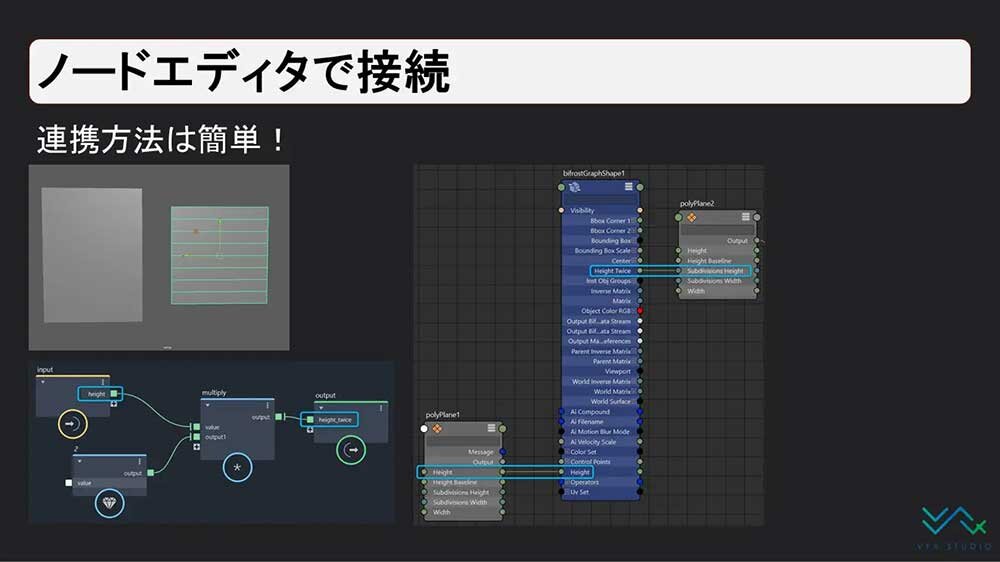Expand the Center attribute
Viewport: 1000px width, 562px height.
click(x=633, y=261)
